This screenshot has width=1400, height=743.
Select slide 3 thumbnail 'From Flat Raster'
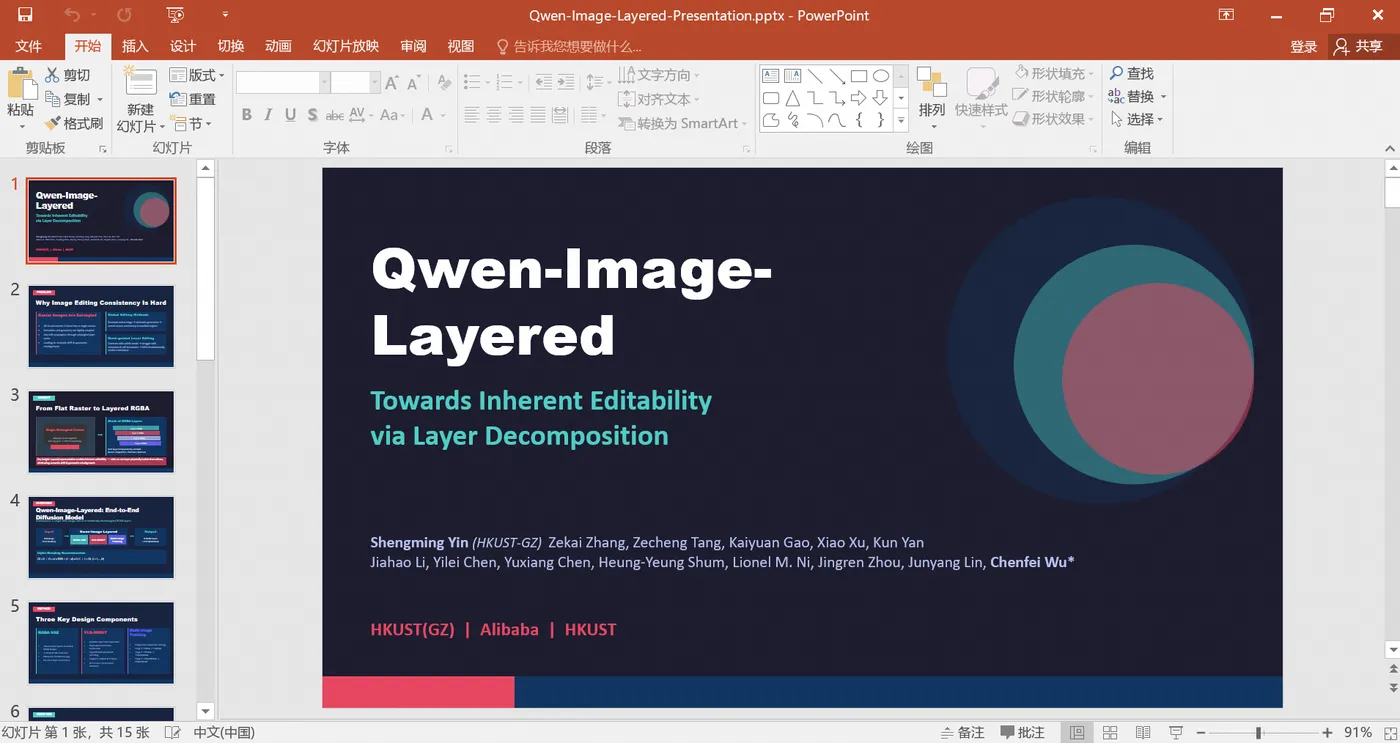coord(101,432)
